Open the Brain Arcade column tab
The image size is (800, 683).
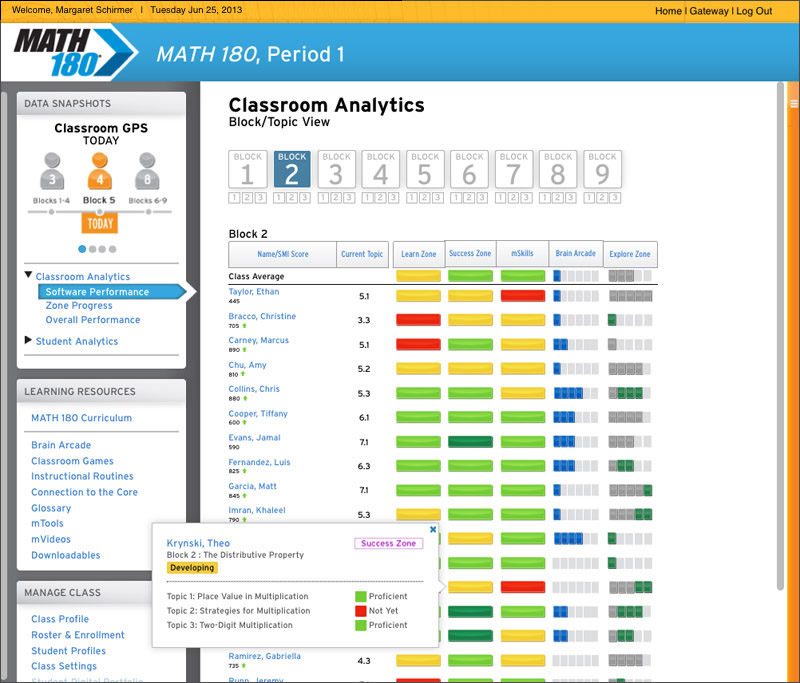[x=576, y=254]
